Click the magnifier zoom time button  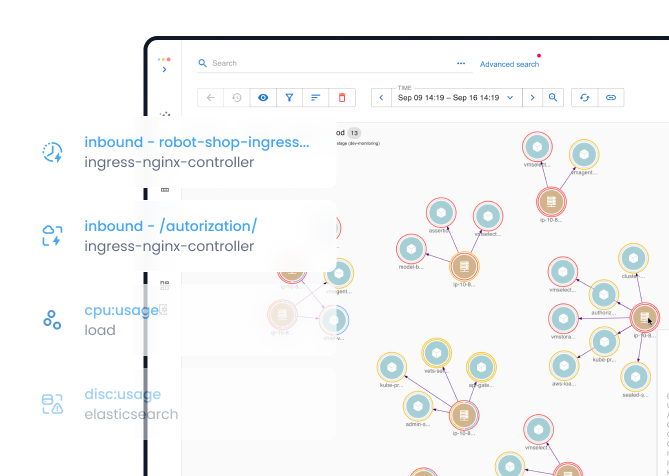[553, 98]
